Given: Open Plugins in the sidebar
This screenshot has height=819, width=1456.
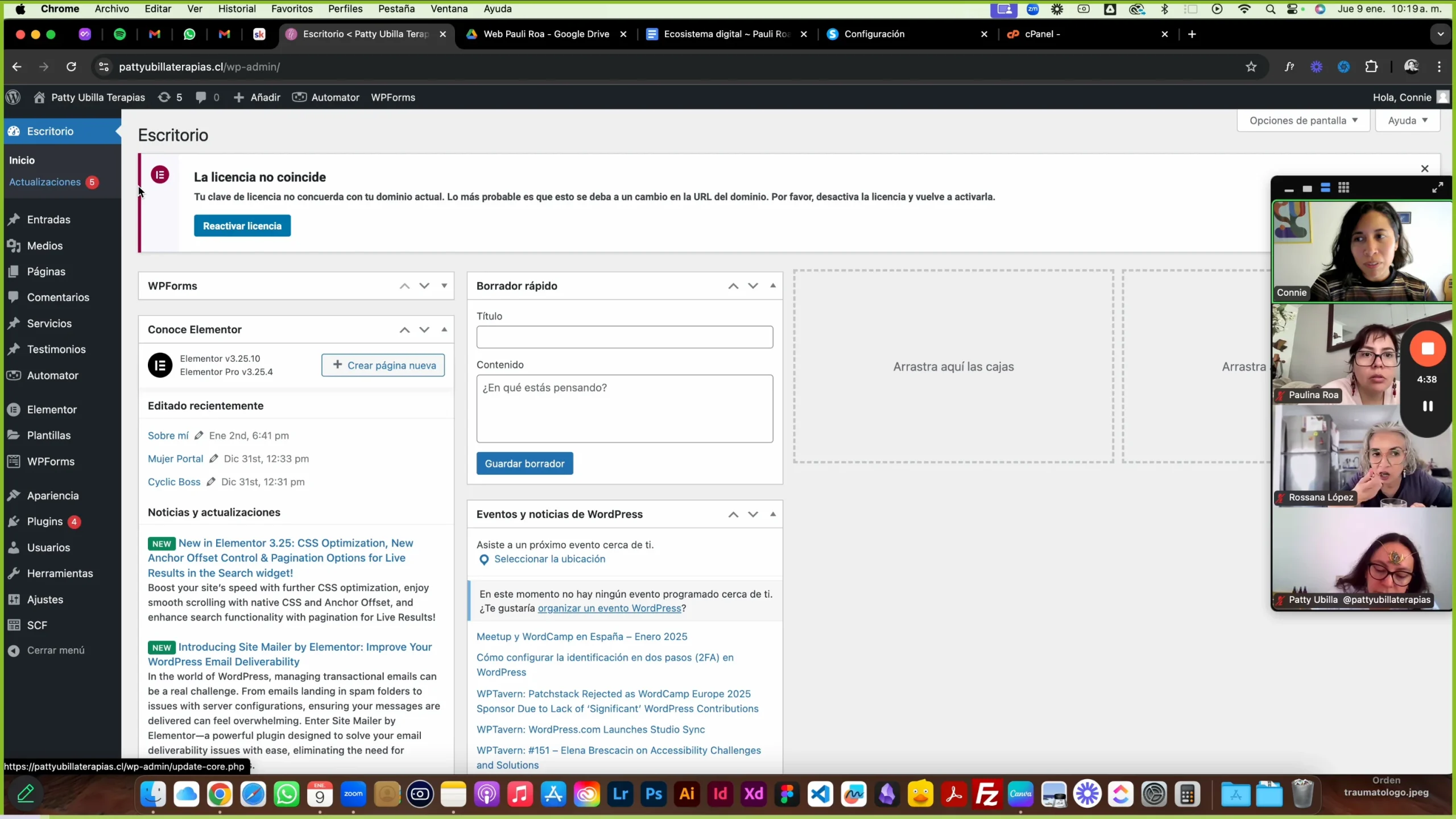Looking at the screenshot, I should click(45, 522).
